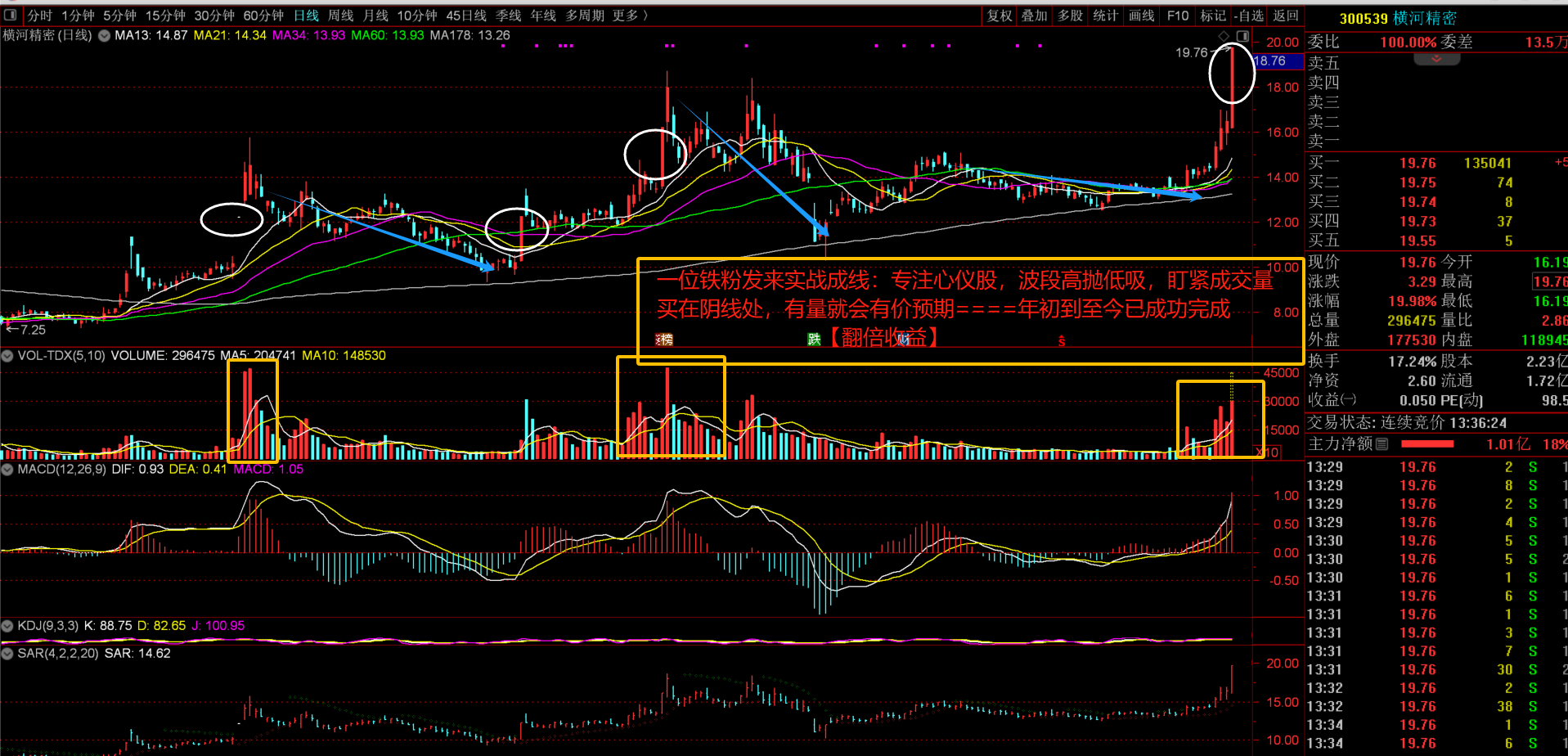Screen dimensions: 1568x756
Task: Expand the order book double-chevron under 委比
Action: click(1436, 59)
